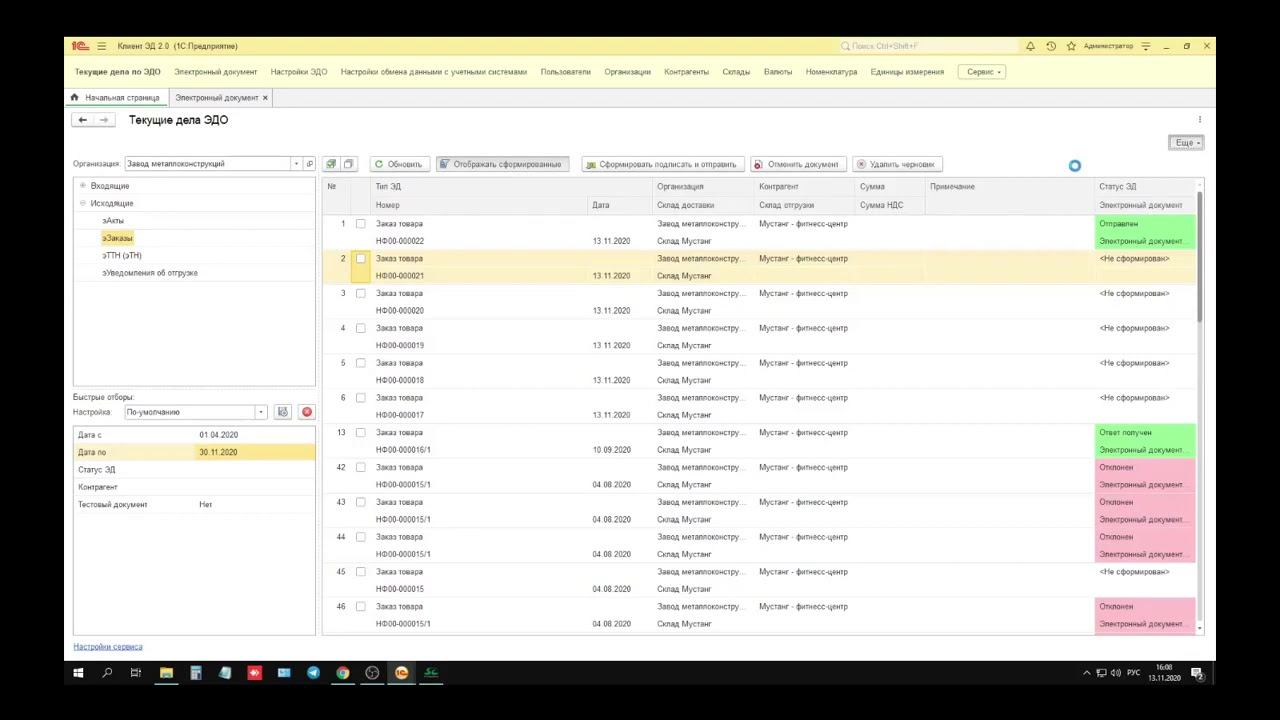Click the save filter settings icon
The height and width of the screenshot is (720, 1280).
tap(283, 412)
